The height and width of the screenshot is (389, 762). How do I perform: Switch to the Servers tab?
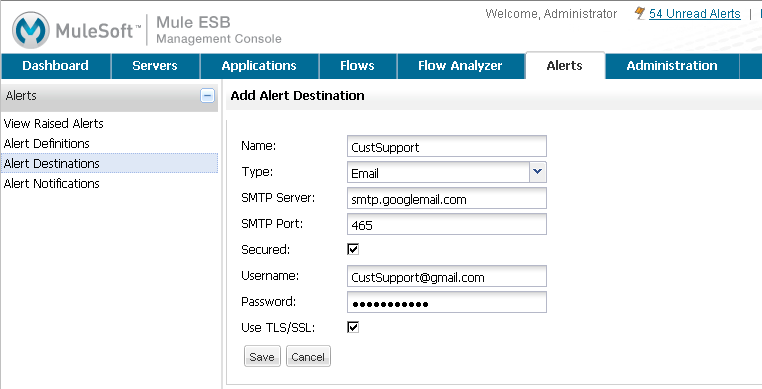click(155, 66)
